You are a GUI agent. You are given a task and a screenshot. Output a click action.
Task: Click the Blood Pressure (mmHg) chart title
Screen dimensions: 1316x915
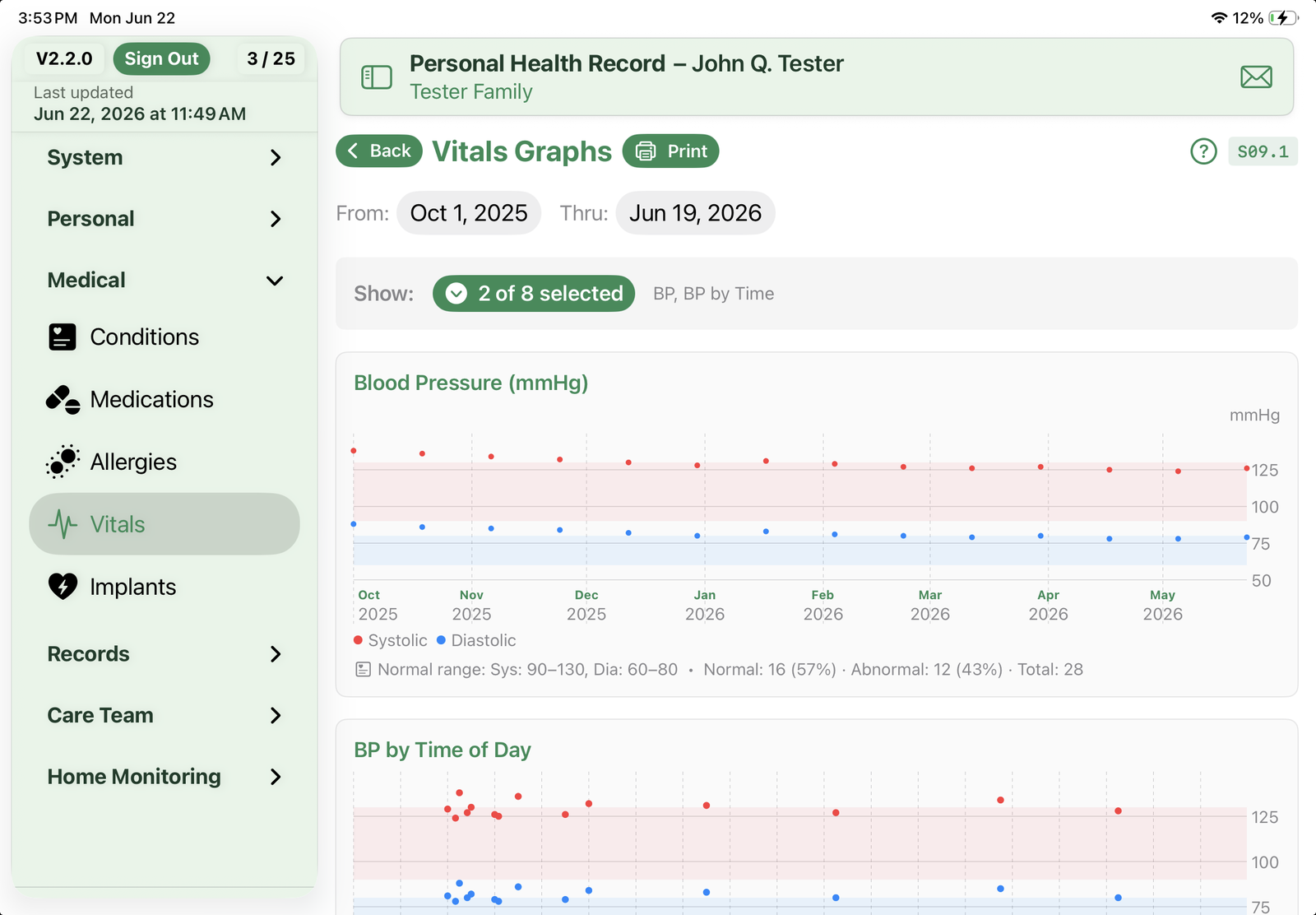click(x=471, y=383)
